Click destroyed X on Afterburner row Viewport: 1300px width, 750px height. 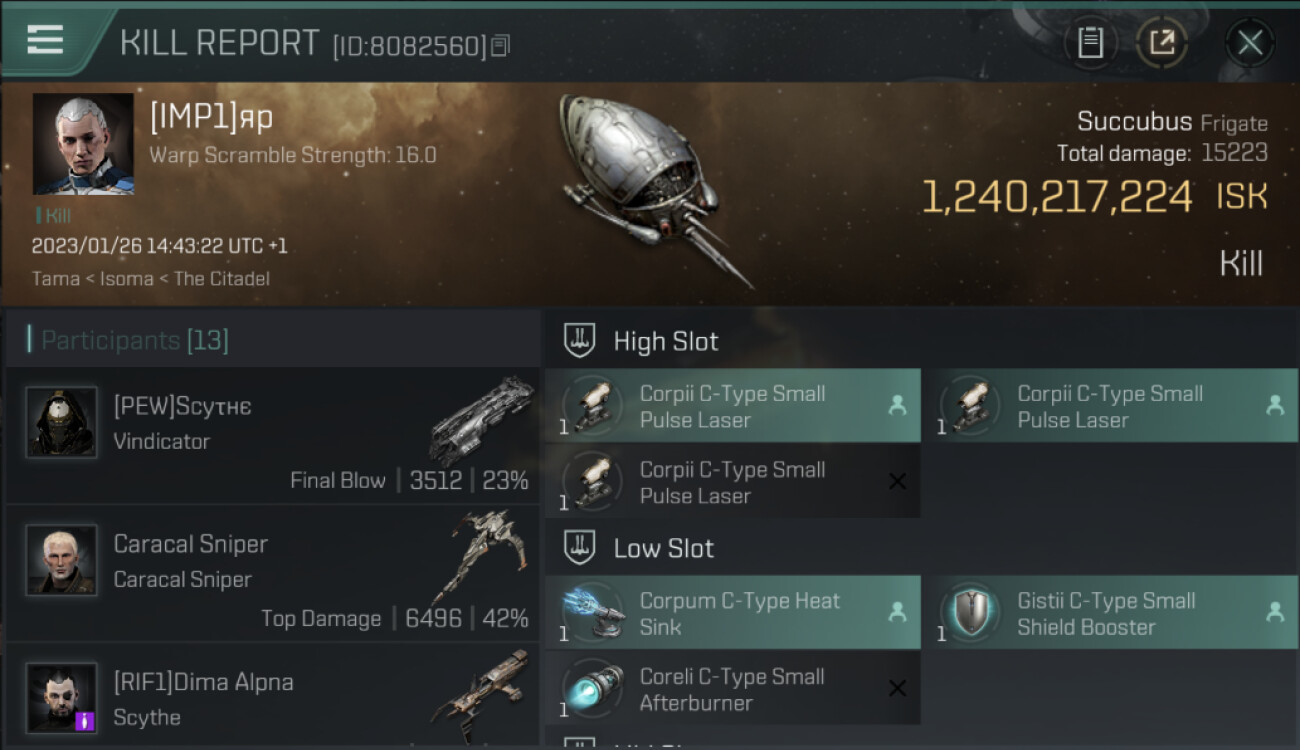click(897, 688)
